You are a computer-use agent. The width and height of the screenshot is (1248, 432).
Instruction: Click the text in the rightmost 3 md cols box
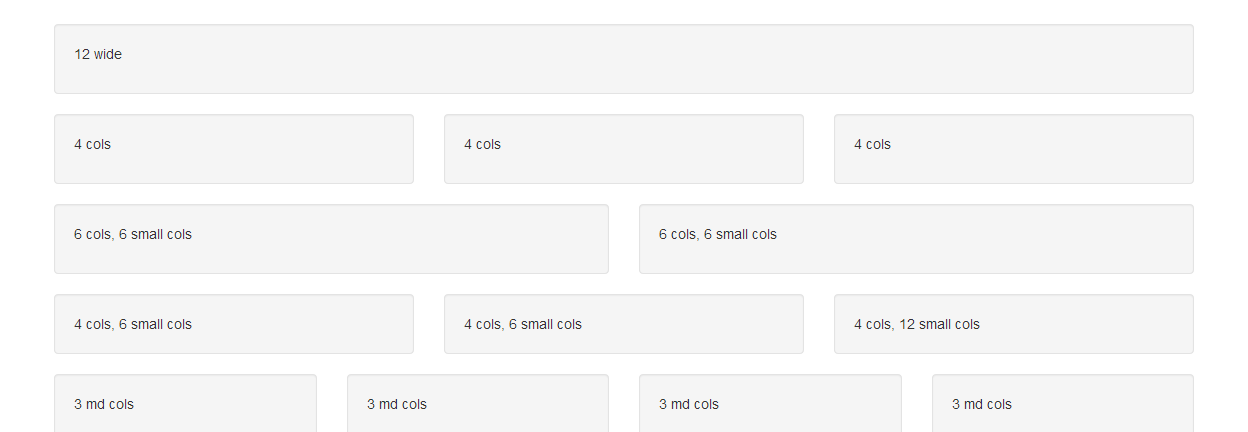[982, 404]
